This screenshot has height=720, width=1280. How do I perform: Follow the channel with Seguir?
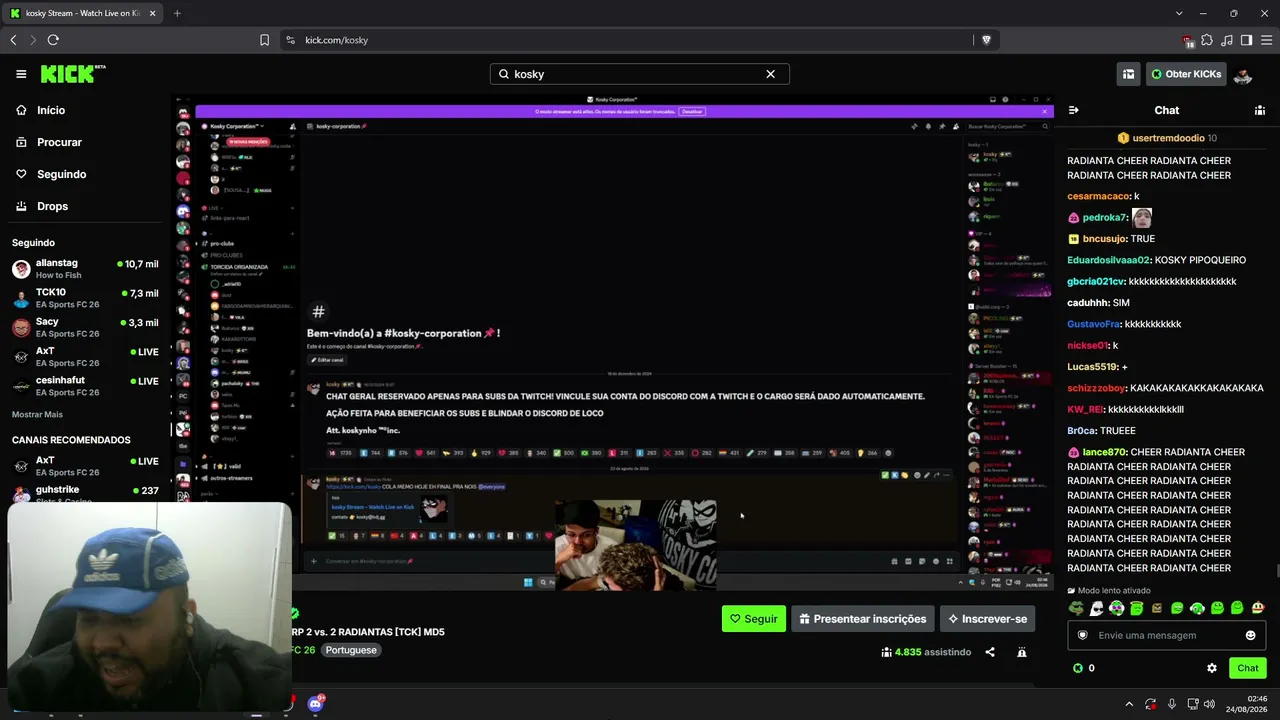click(x=754, y=619)
